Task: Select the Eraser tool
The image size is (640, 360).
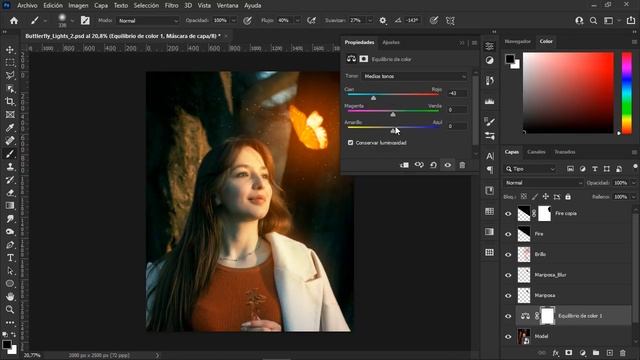Action: pos(10,193)
